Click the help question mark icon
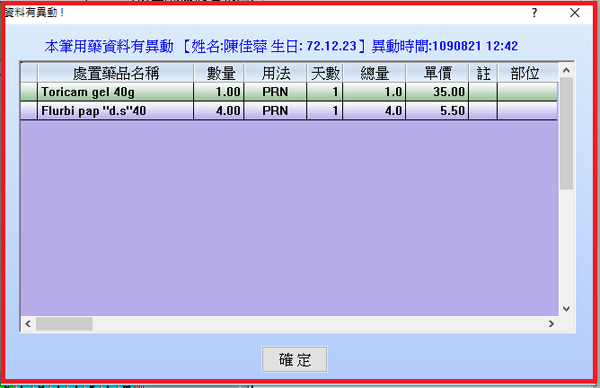 coord(534,13)
